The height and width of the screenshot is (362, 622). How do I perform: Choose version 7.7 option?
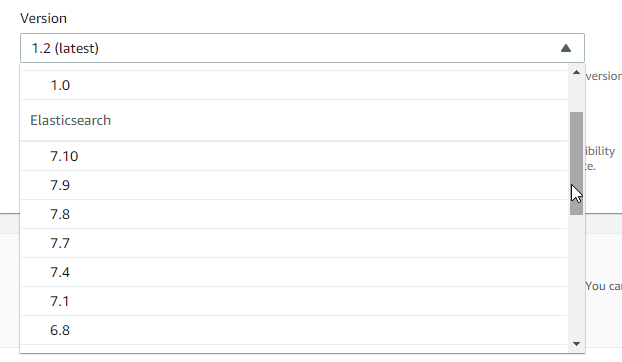[x=294, y=243]
